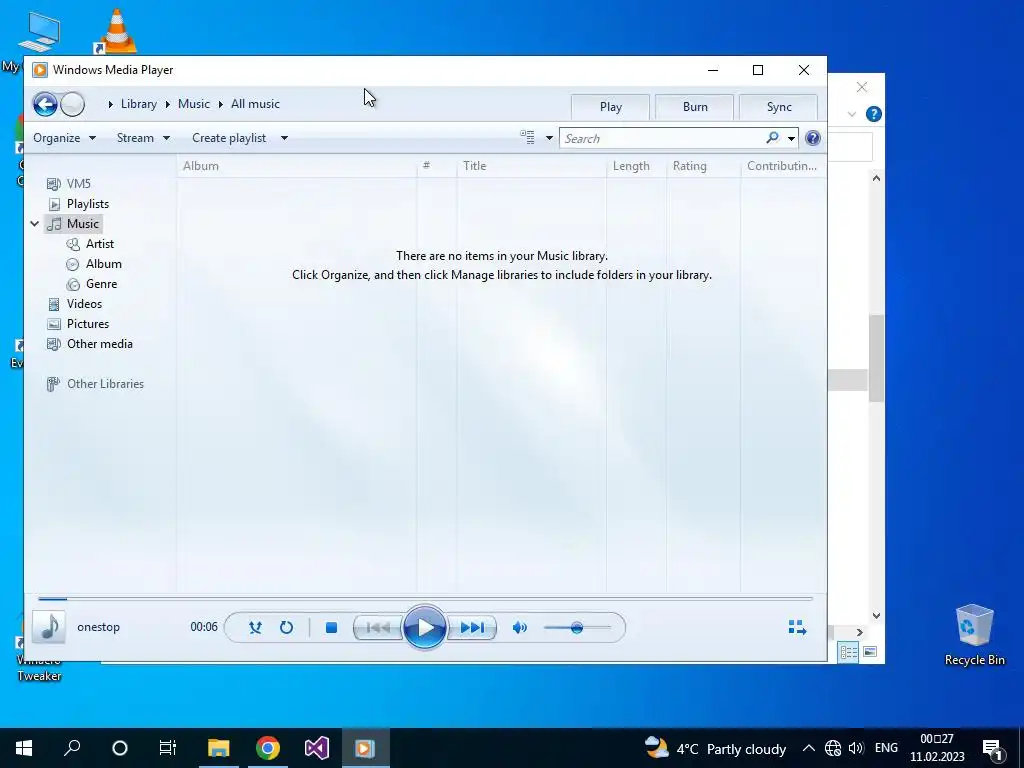The image size is (1024, 768).
Task: Open the Sync tab
Action: coord(779,107)
